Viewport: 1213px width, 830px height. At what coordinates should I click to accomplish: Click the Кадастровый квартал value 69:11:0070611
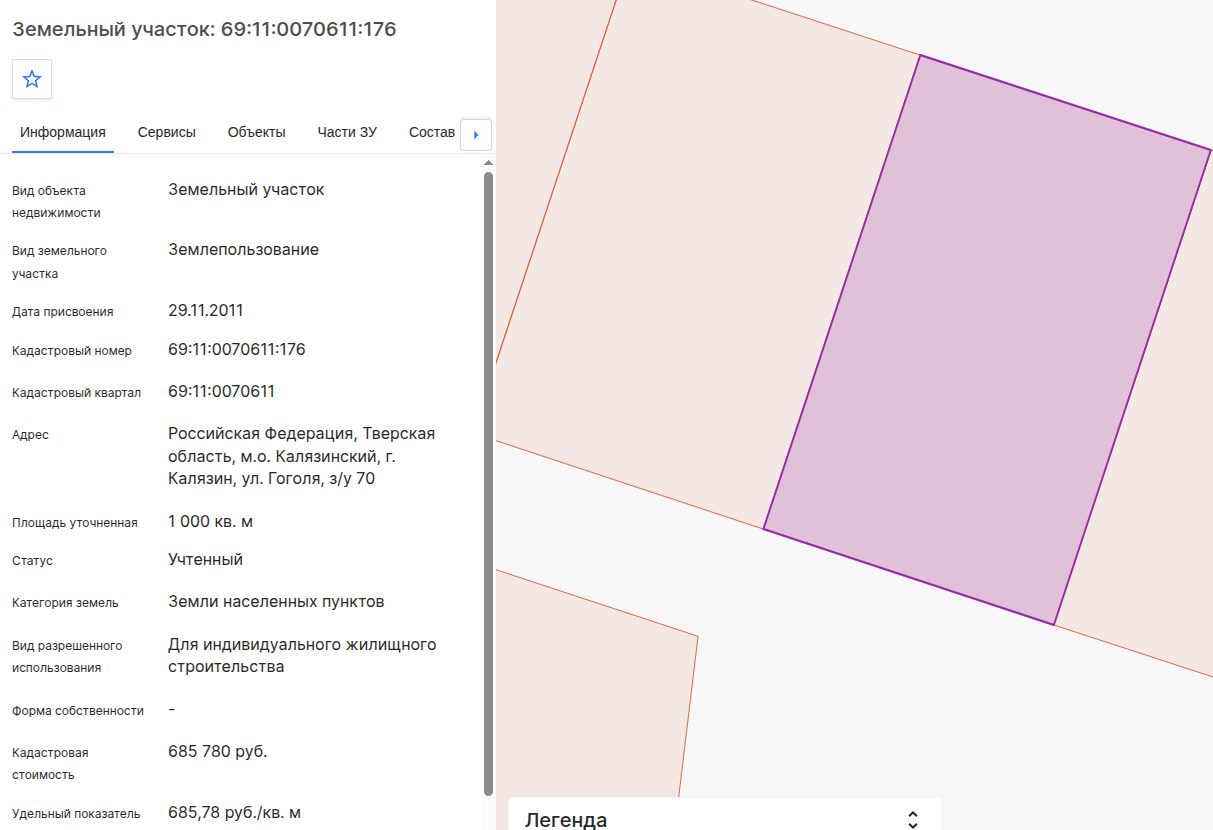pyautogui.click(x=221, y=391)
